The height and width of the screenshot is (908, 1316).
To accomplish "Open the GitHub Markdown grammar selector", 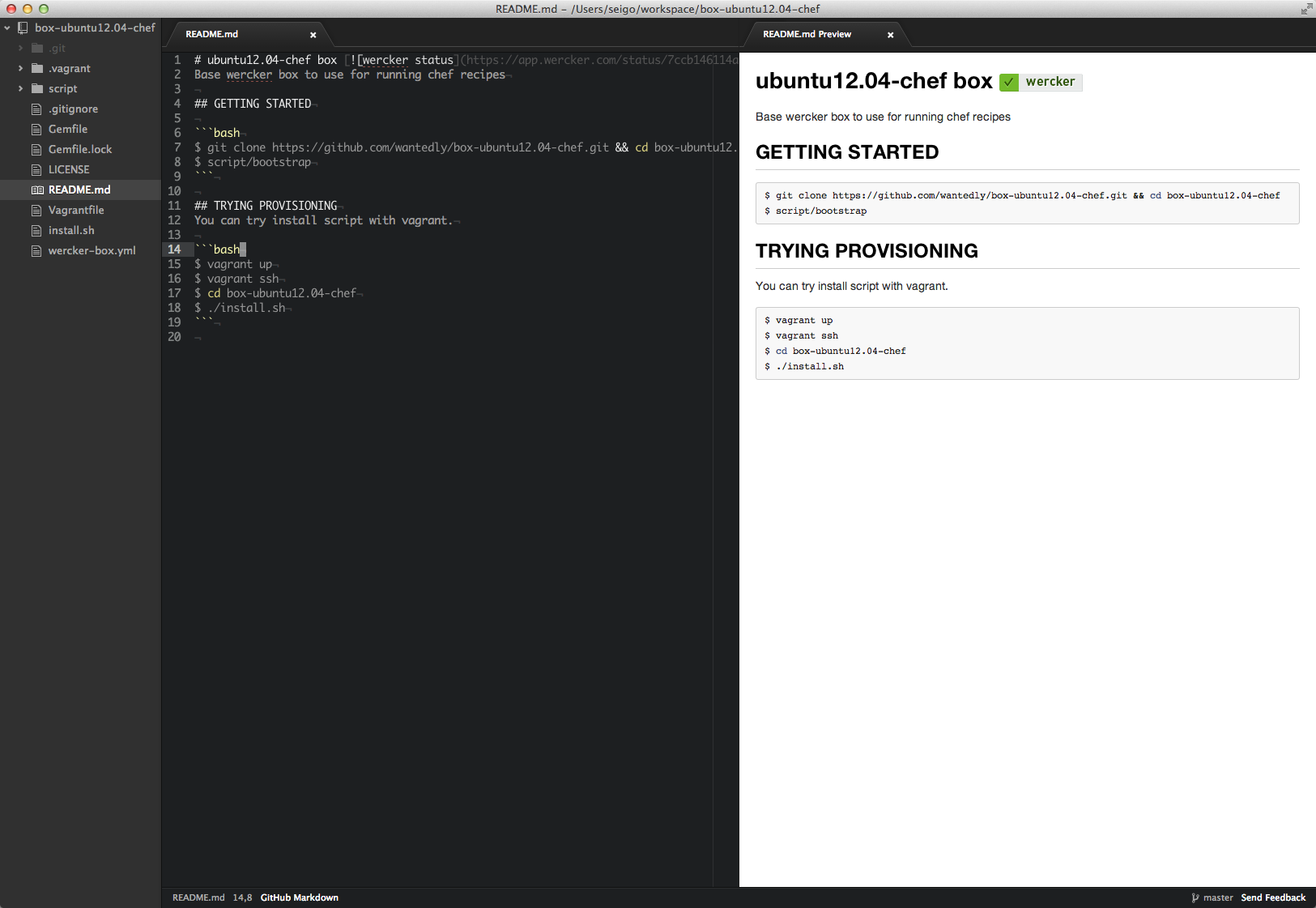I will coord(300,897).
